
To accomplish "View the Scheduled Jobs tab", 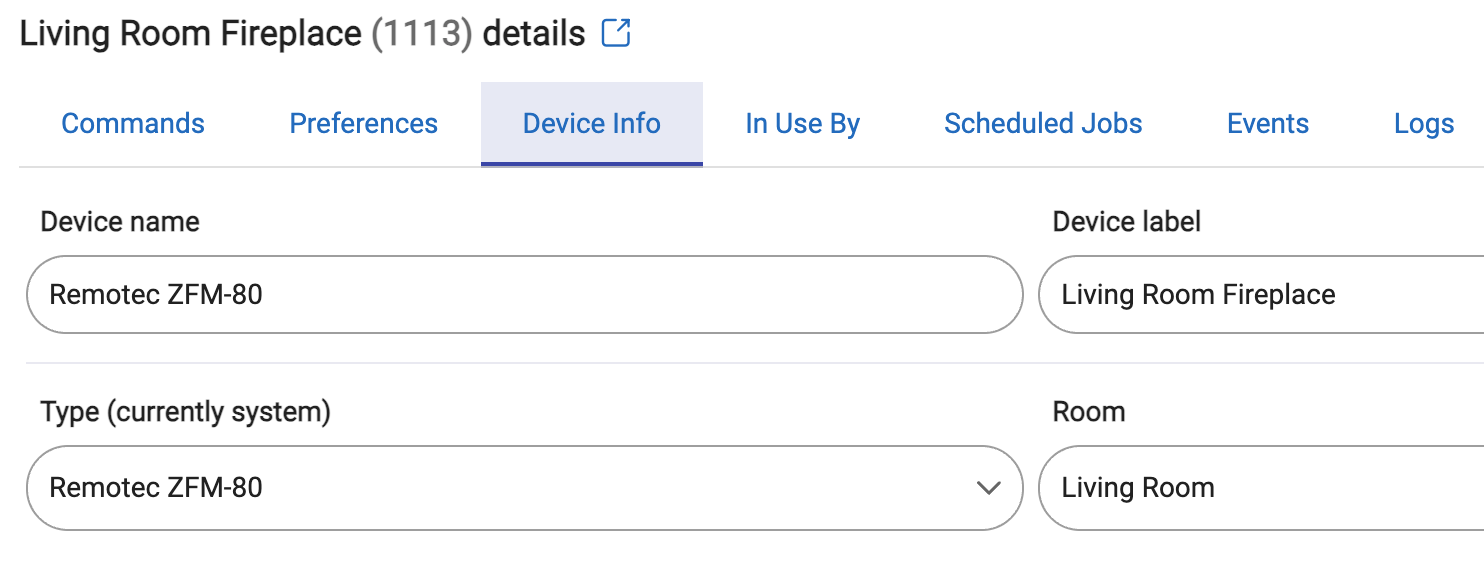I will (x=1043, y=124).
